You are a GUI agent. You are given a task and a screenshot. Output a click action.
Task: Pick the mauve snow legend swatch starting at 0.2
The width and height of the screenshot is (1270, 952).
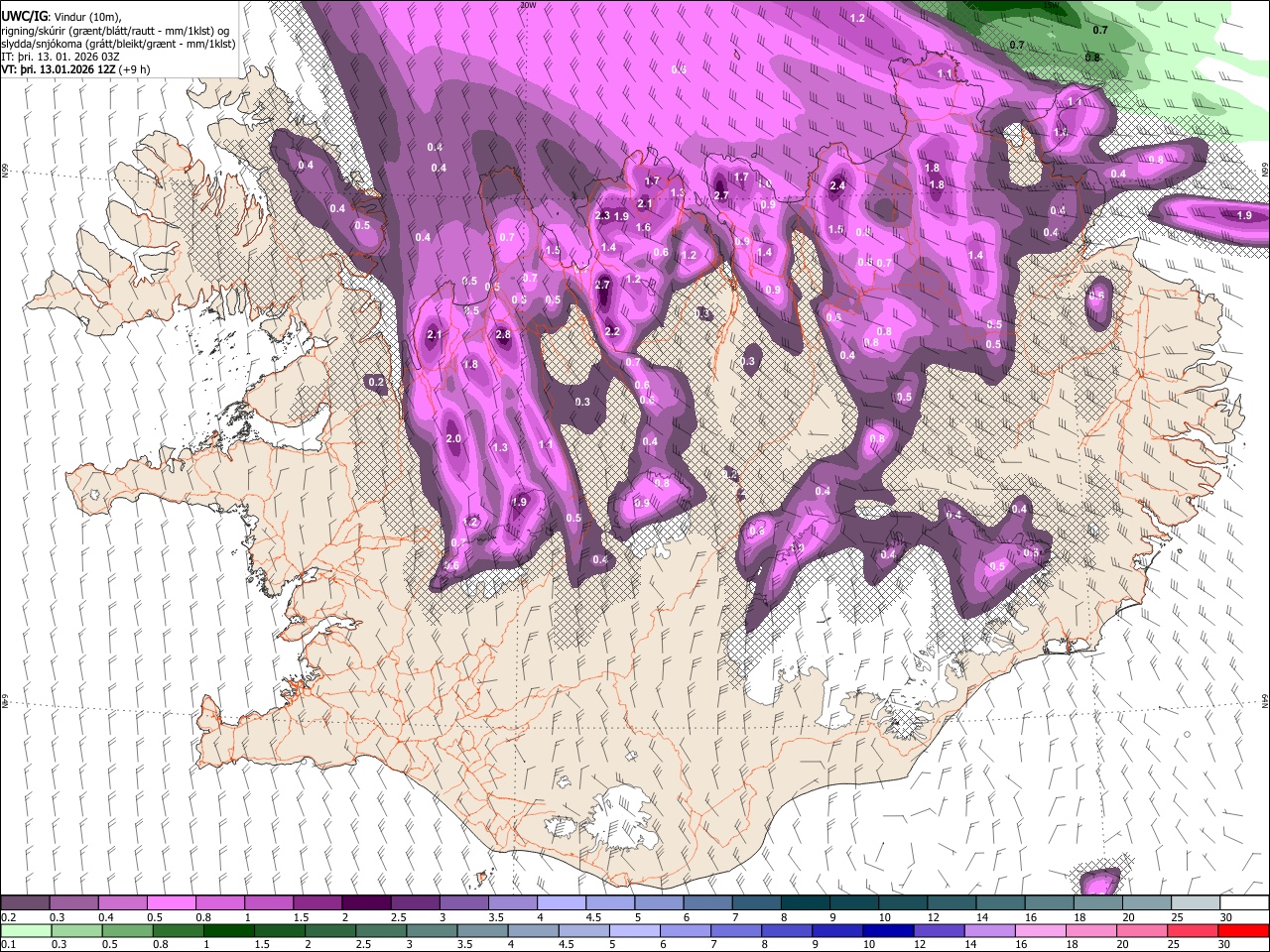(x=25, y=903)
